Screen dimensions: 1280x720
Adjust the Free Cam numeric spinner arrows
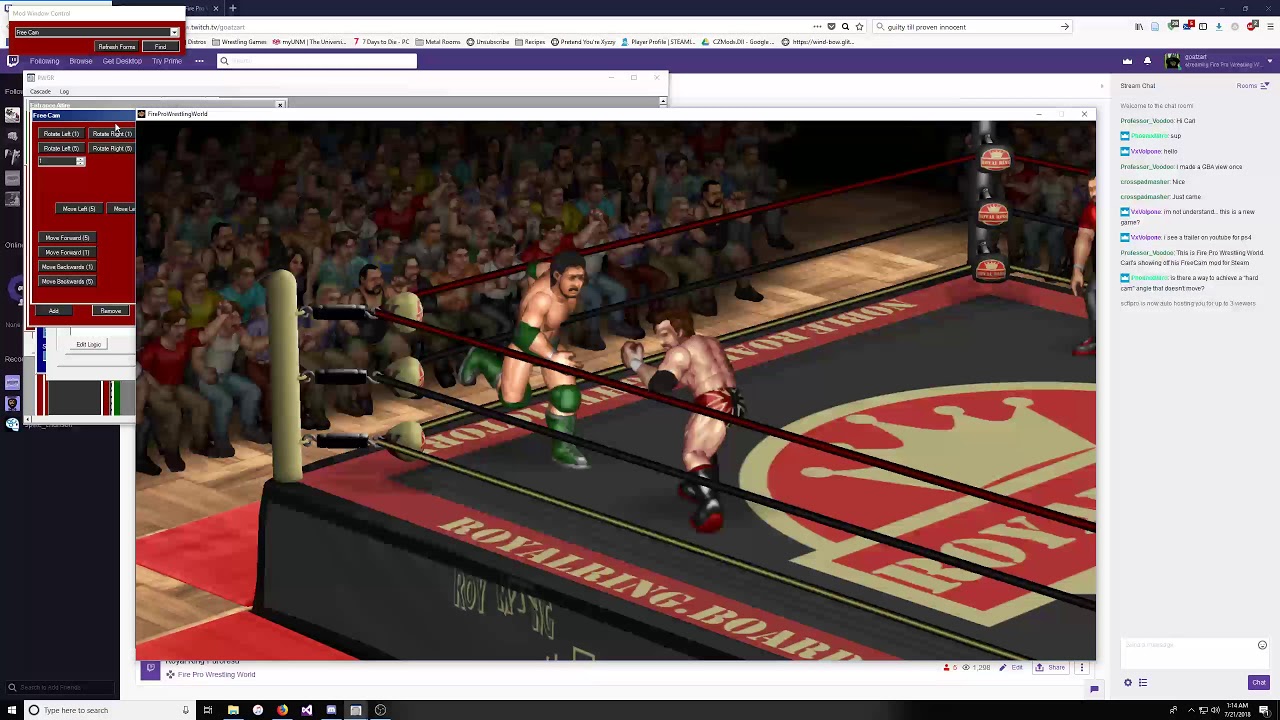click(80, 162)
